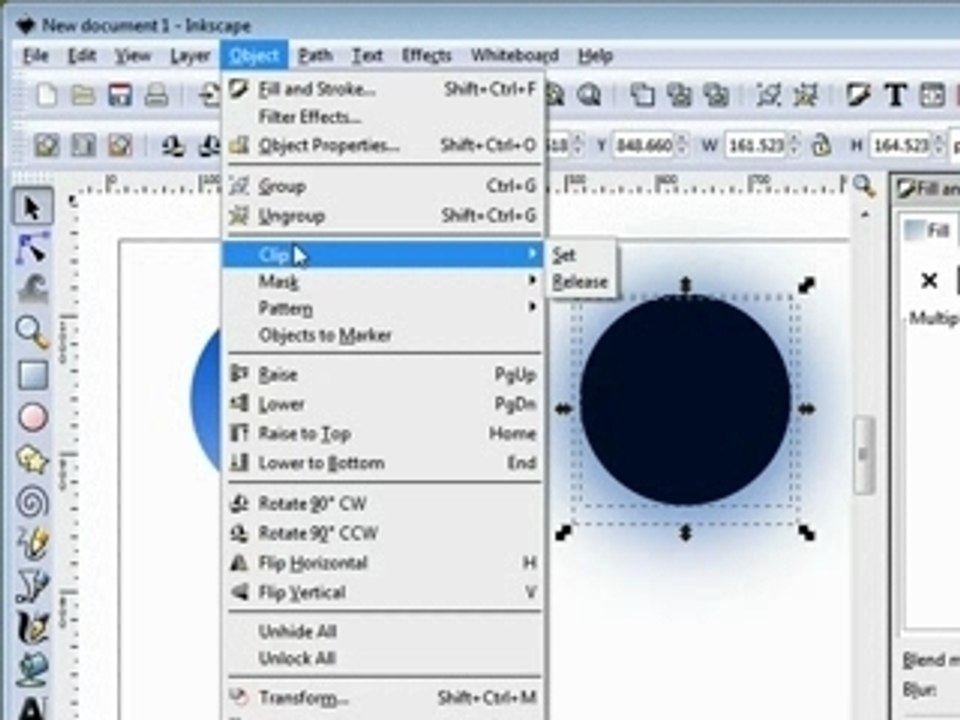The height and width of the screenshot is (720, 960).
Task: Open Fill and Stroke toolbar icon
Action: (x=858, y=96)
